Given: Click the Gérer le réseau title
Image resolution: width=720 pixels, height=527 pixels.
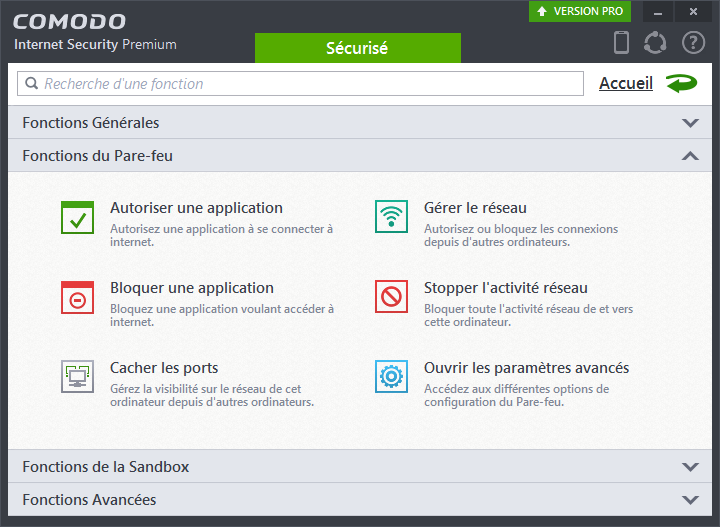Looking at the screenshot, I should click(475, 208).
